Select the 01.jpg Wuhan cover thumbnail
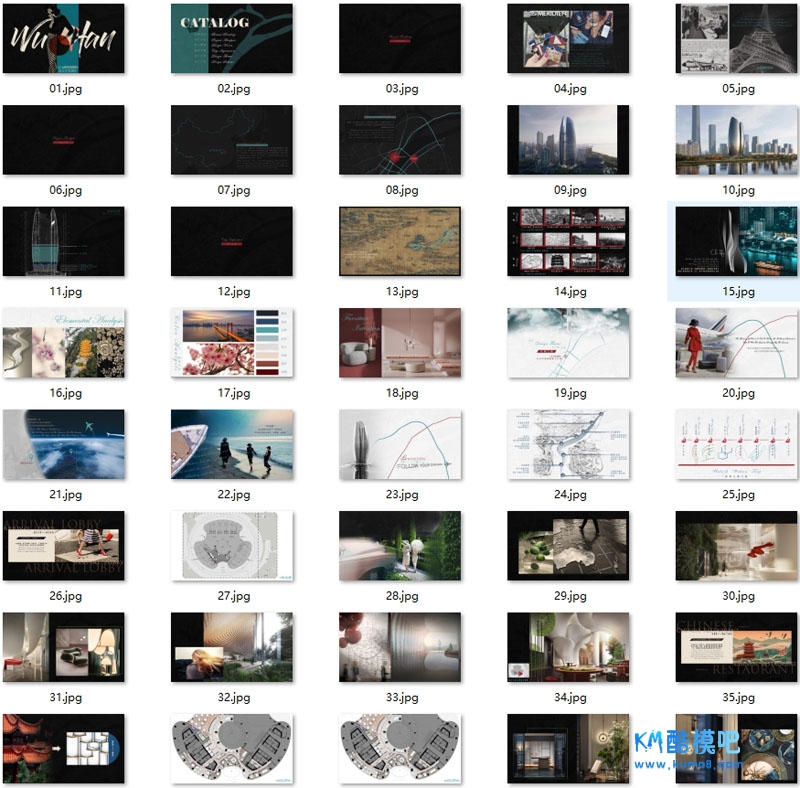 coord(64,39)
